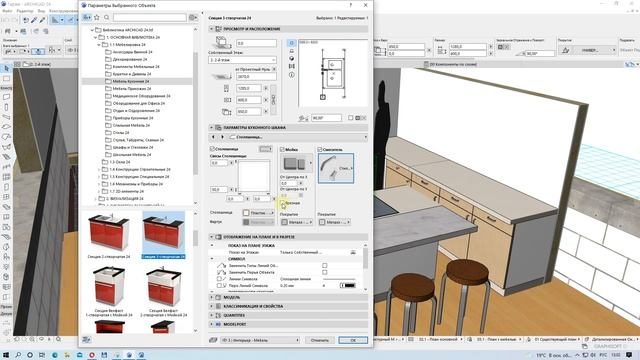Click the rotation angle 90,00° field
640x360 pixels.
(x=326, y=118)
